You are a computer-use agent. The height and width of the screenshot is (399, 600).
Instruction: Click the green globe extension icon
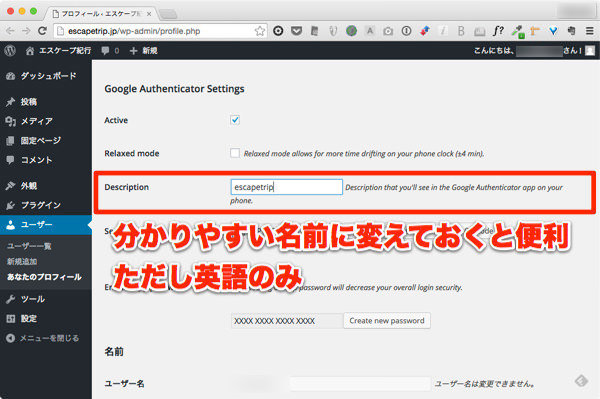click(x=351, y=31)
